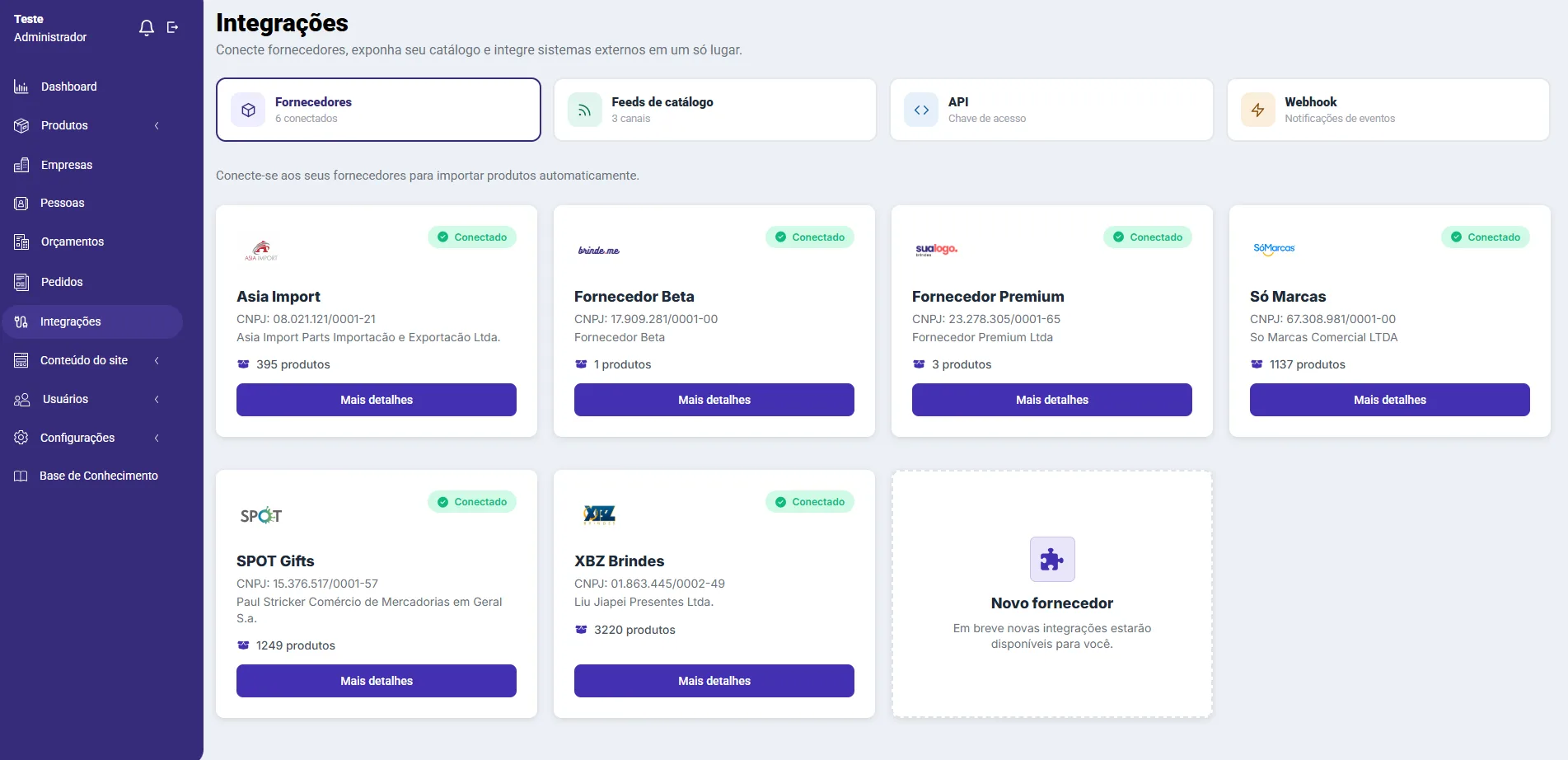The height and width of the screenshot is (760, 1568).
Task: Expand the Conteúdo do site chevron
Action: [157, 360]
